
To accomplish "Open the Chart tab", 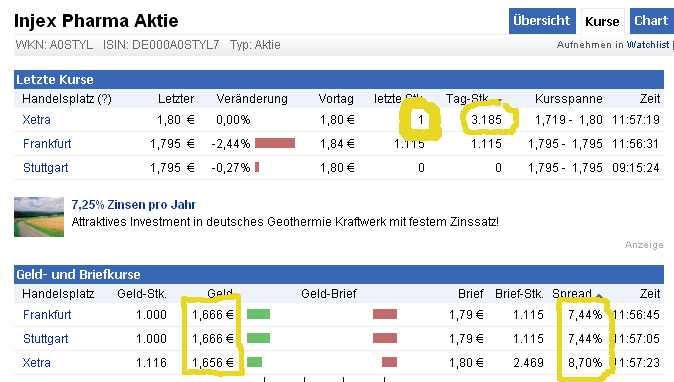I will coord(651,21).
